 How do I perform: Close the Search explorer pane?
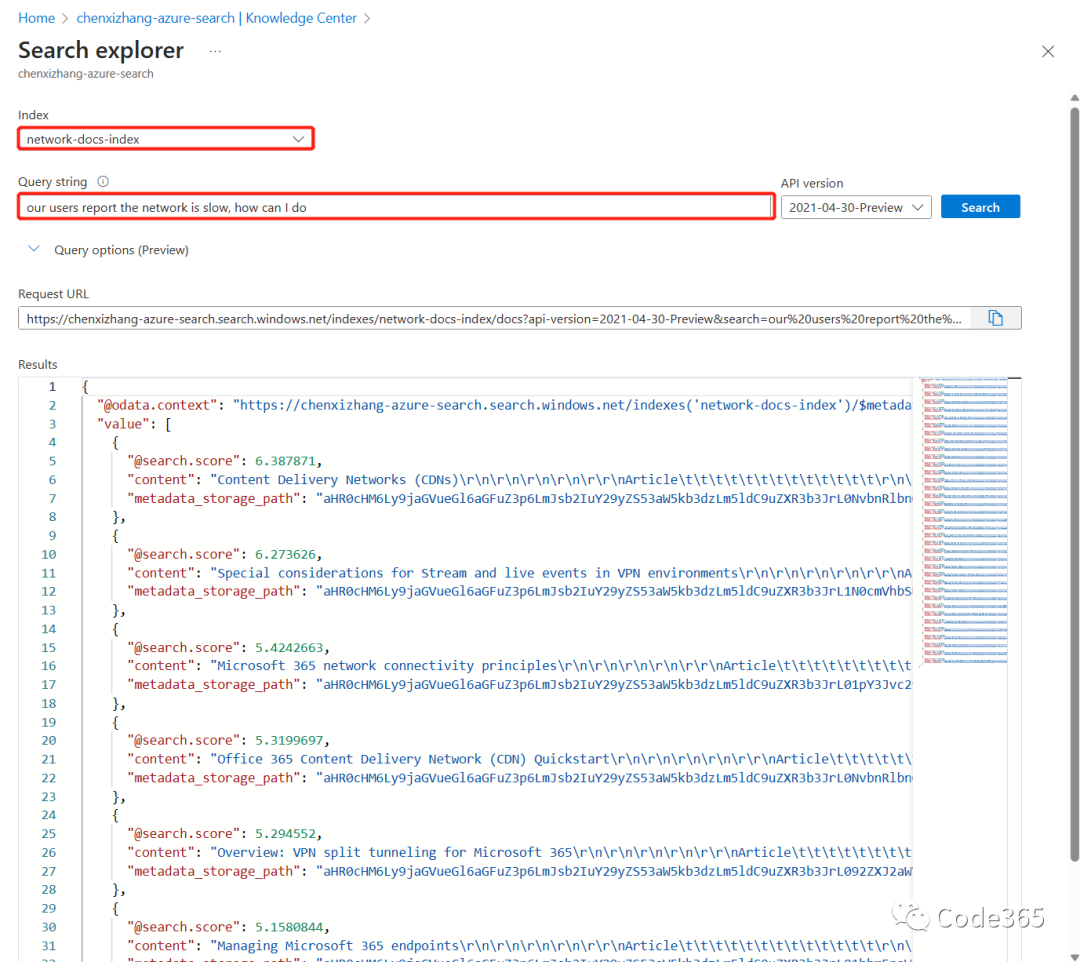(1048, 52)
